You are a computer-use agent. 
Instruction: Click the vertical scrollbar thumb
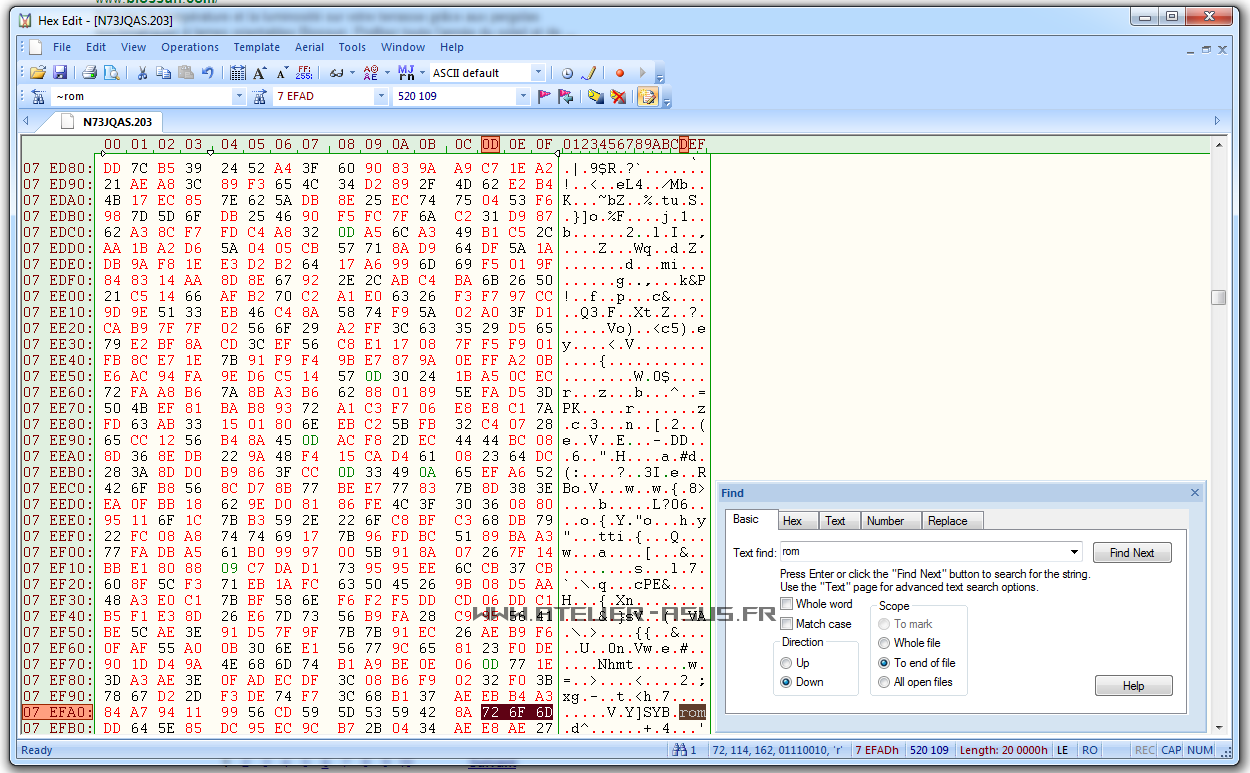tap(1217, 297)
